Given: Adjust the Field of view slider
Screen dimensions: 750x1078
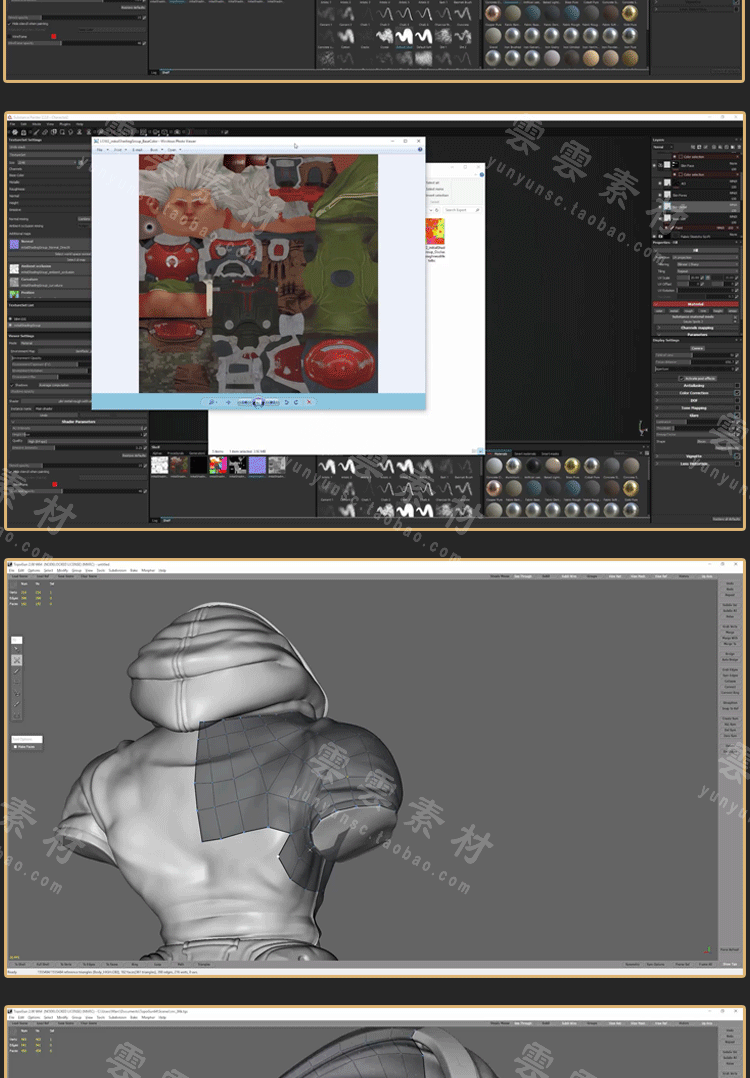Looking at the screenshot, I should (x=693, y=355).
